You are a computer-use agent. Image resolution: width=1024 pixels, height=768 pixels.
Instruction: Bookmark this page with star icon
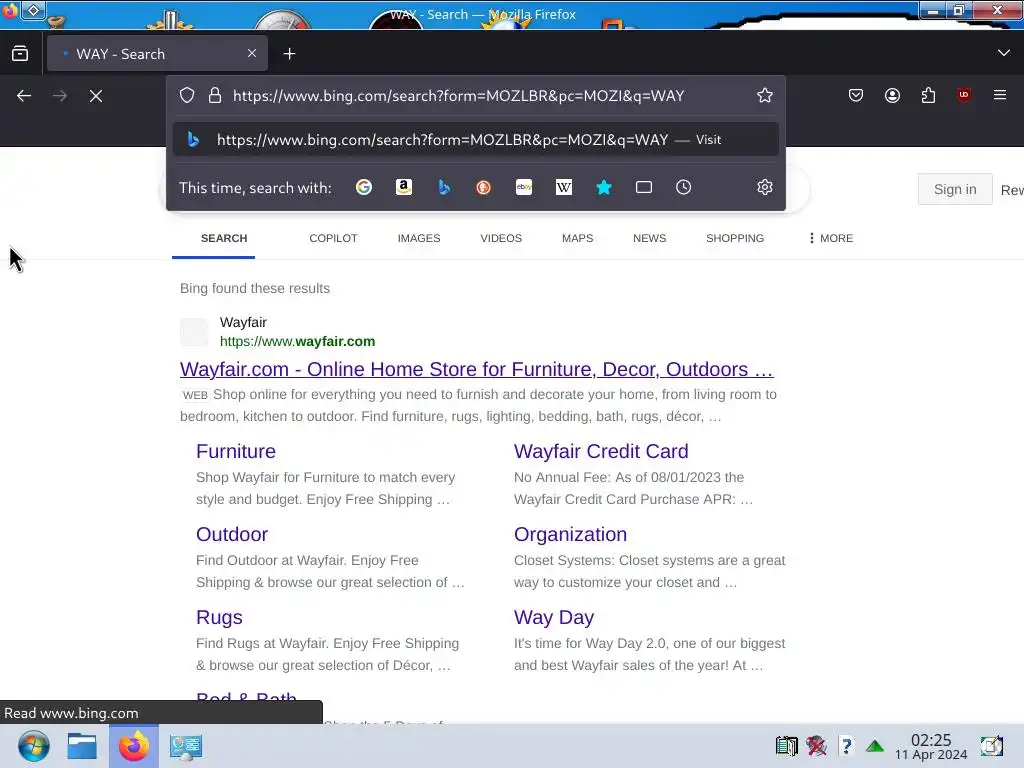point(765,95)
